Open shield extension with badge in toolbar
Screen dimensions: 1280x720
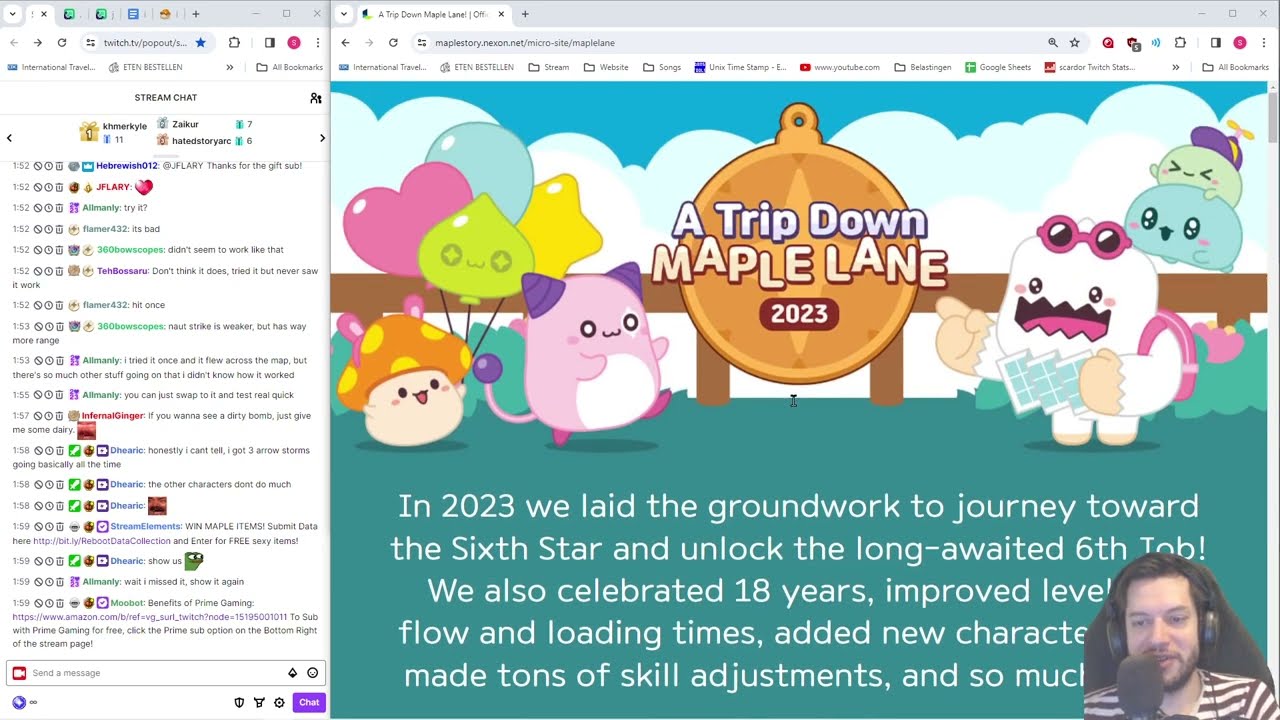tap(1132, 43)
